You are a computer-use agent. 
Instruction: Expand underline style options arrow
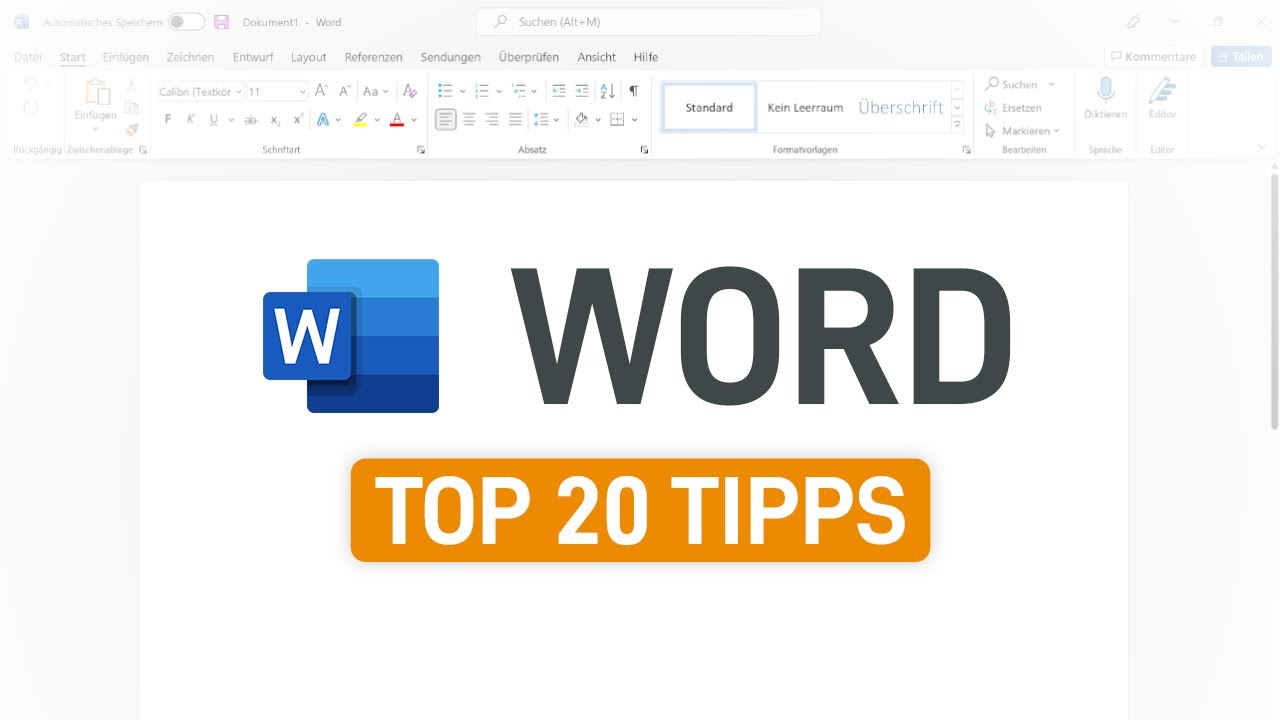point(231,120)
